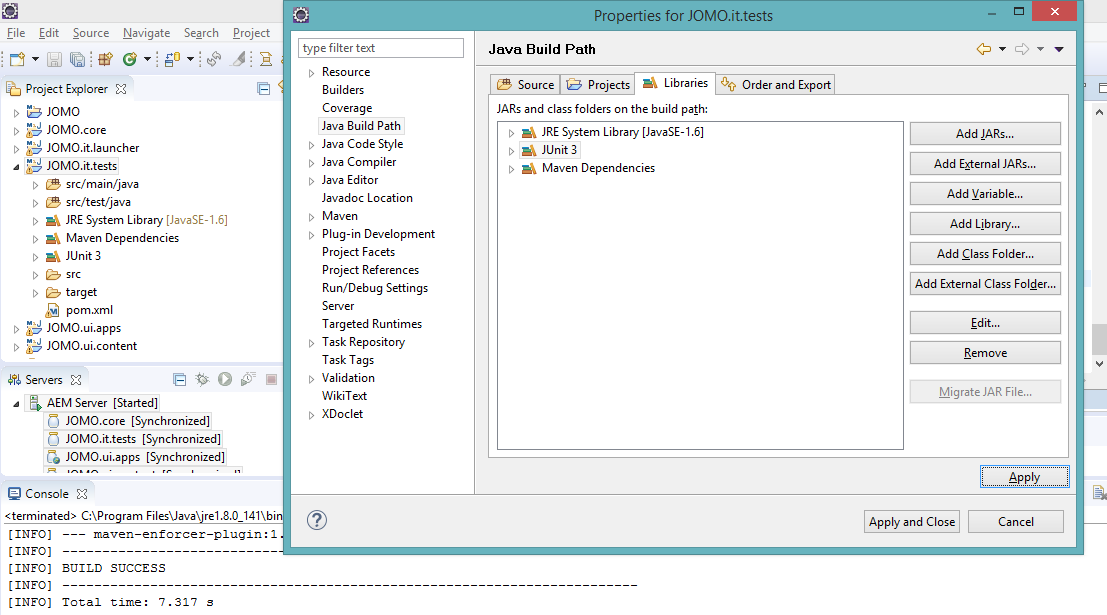
Task: Collapse all in Project Explorer toolbar
Action: click(262, 88)
